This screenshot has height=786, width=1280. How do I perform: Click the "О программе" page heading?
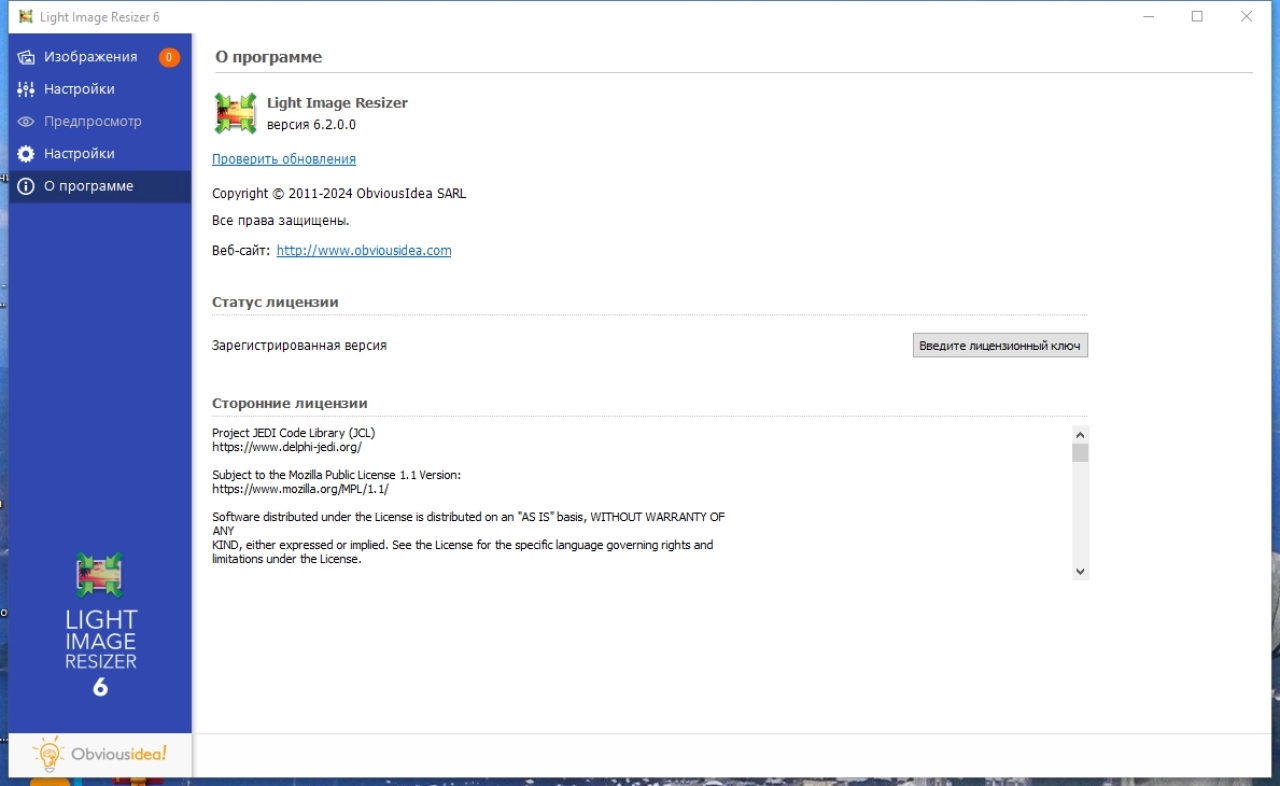point(268,57)
